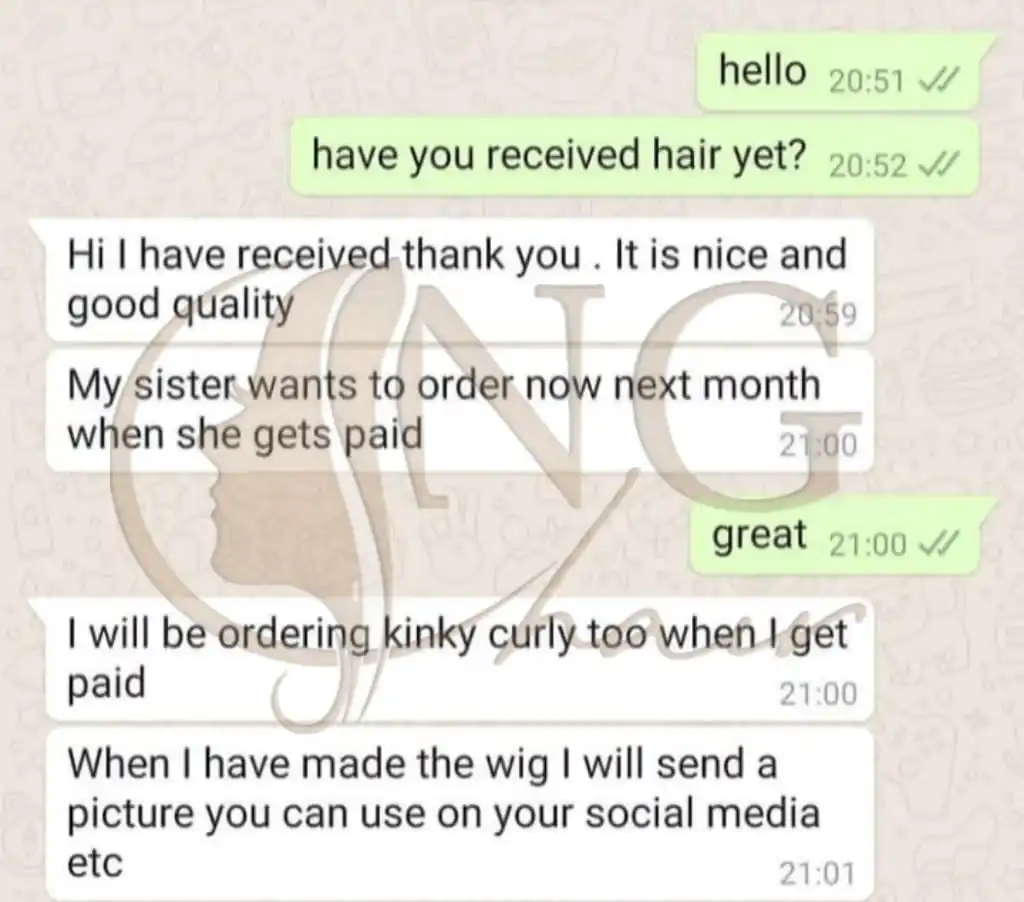Screen dimensions: 1024x902
Task: Click the 'hello' message bubble
Action: click(842, 71)
